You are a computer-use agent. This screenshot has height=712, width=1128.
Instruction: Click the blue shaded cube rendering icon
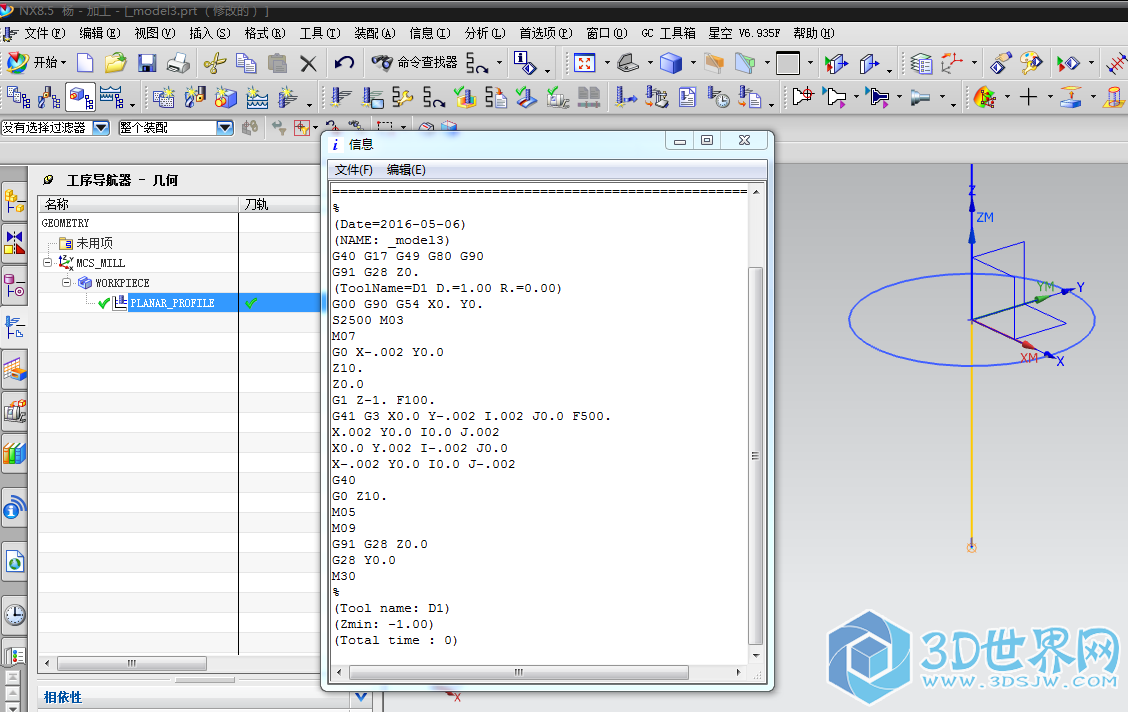[x=670, y=63]
